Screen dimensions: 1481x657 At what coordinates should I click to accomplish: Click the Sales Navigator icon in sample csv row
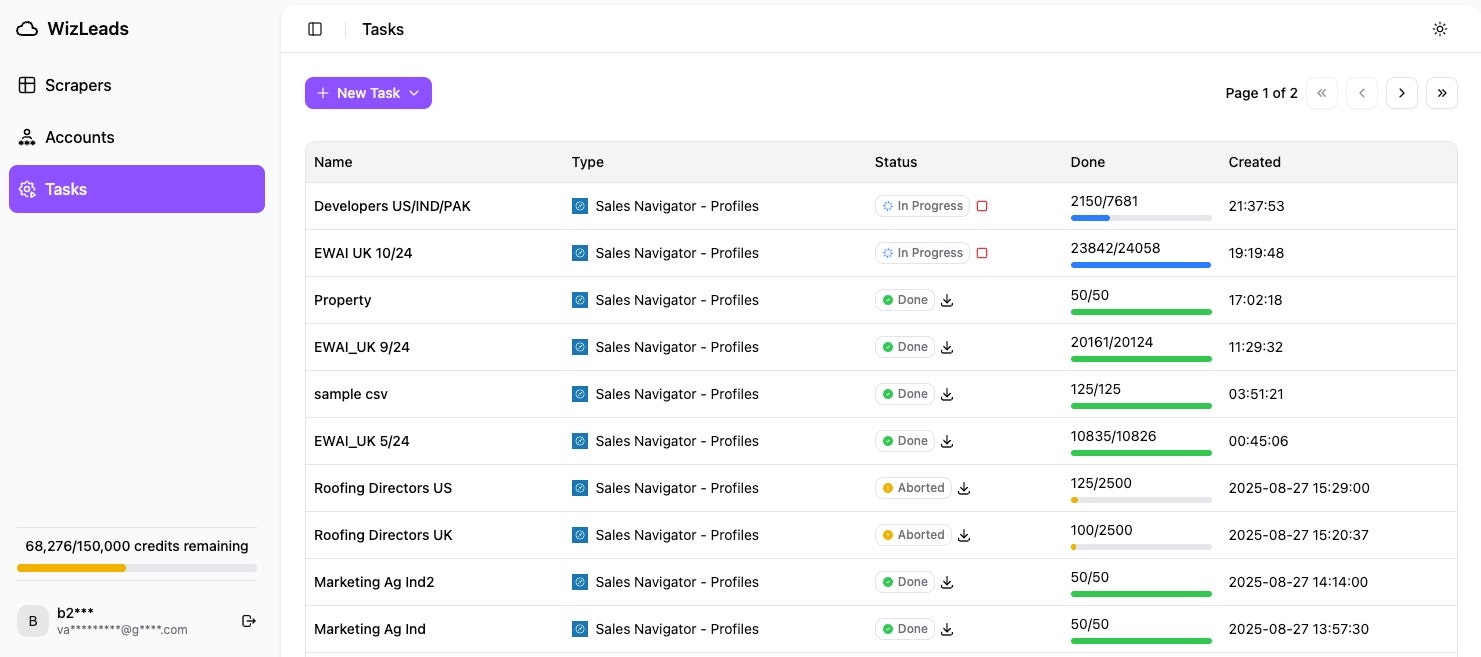coord(580,394)
